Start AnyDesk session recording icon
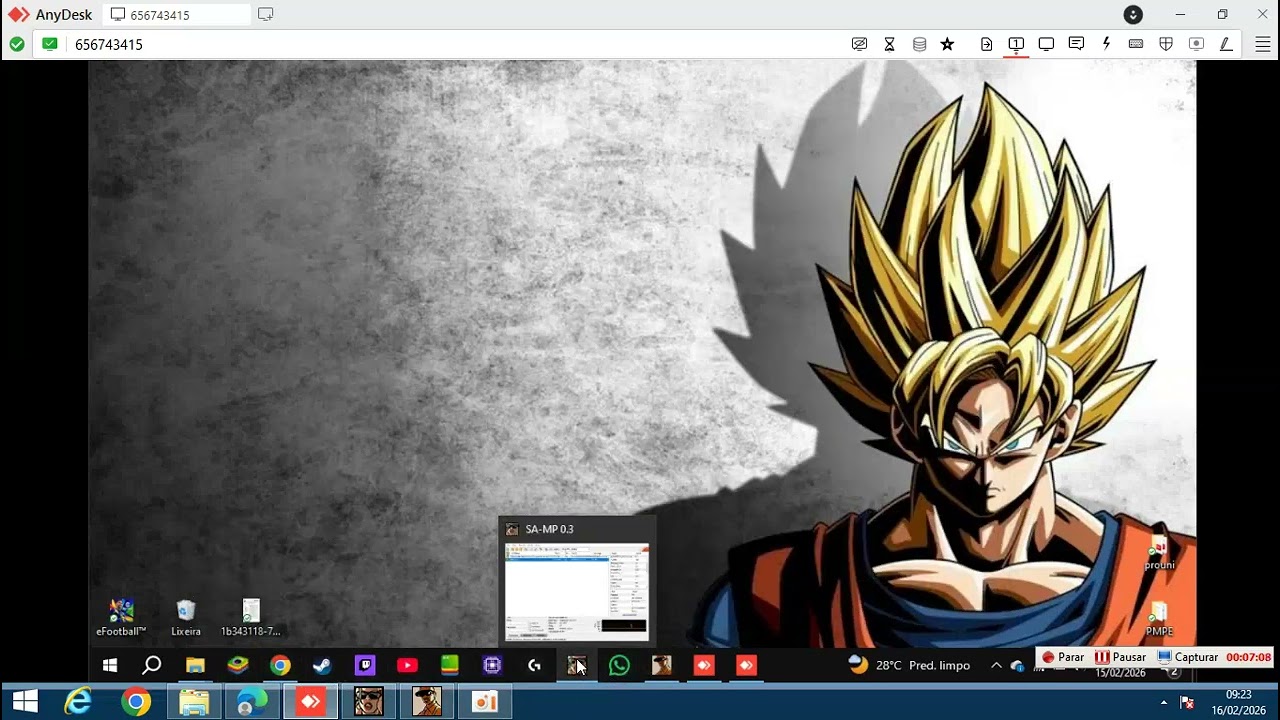Viewport: 1280px width, 720px height. (1196, 44)
